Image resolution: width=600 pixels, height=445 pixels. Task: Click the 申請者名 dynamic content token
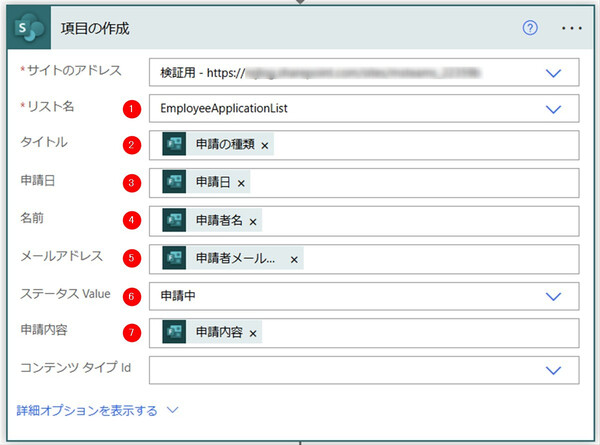[212, 220]
